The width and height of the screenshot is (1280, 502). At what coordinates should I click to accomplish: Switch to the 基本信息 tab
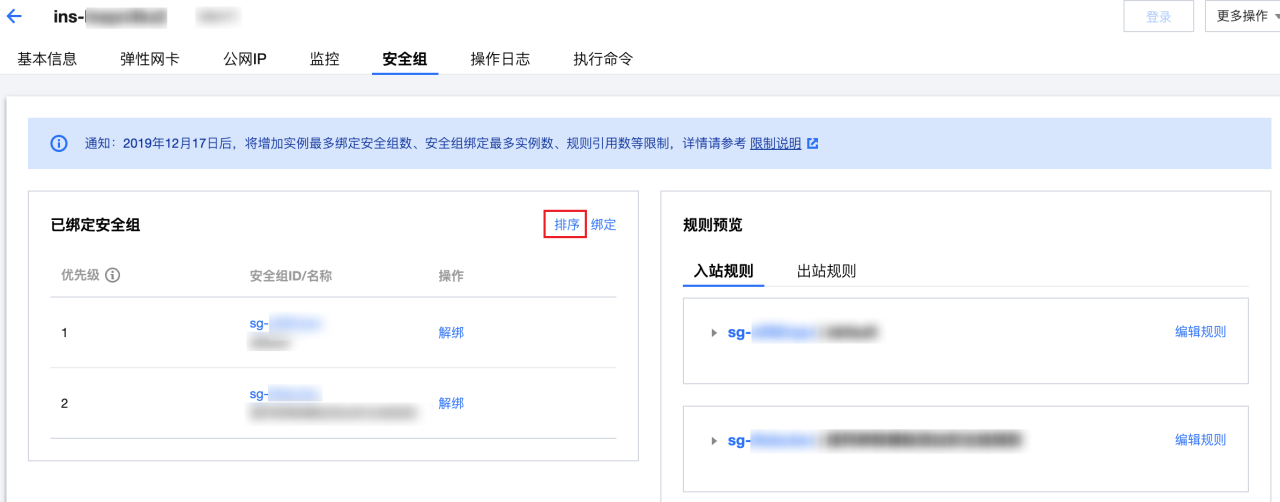click(47, 59)
